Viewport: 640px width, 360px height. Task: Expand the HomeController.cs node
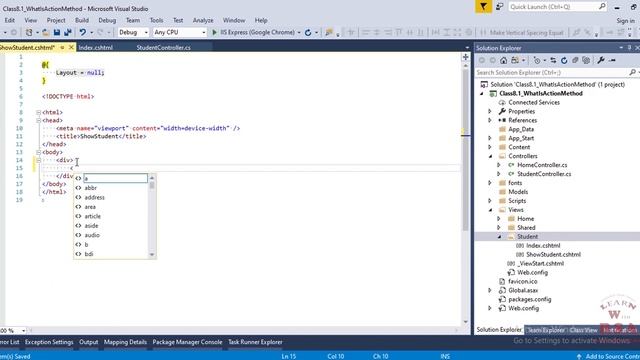pyautogui.click(x=499, y=165)
